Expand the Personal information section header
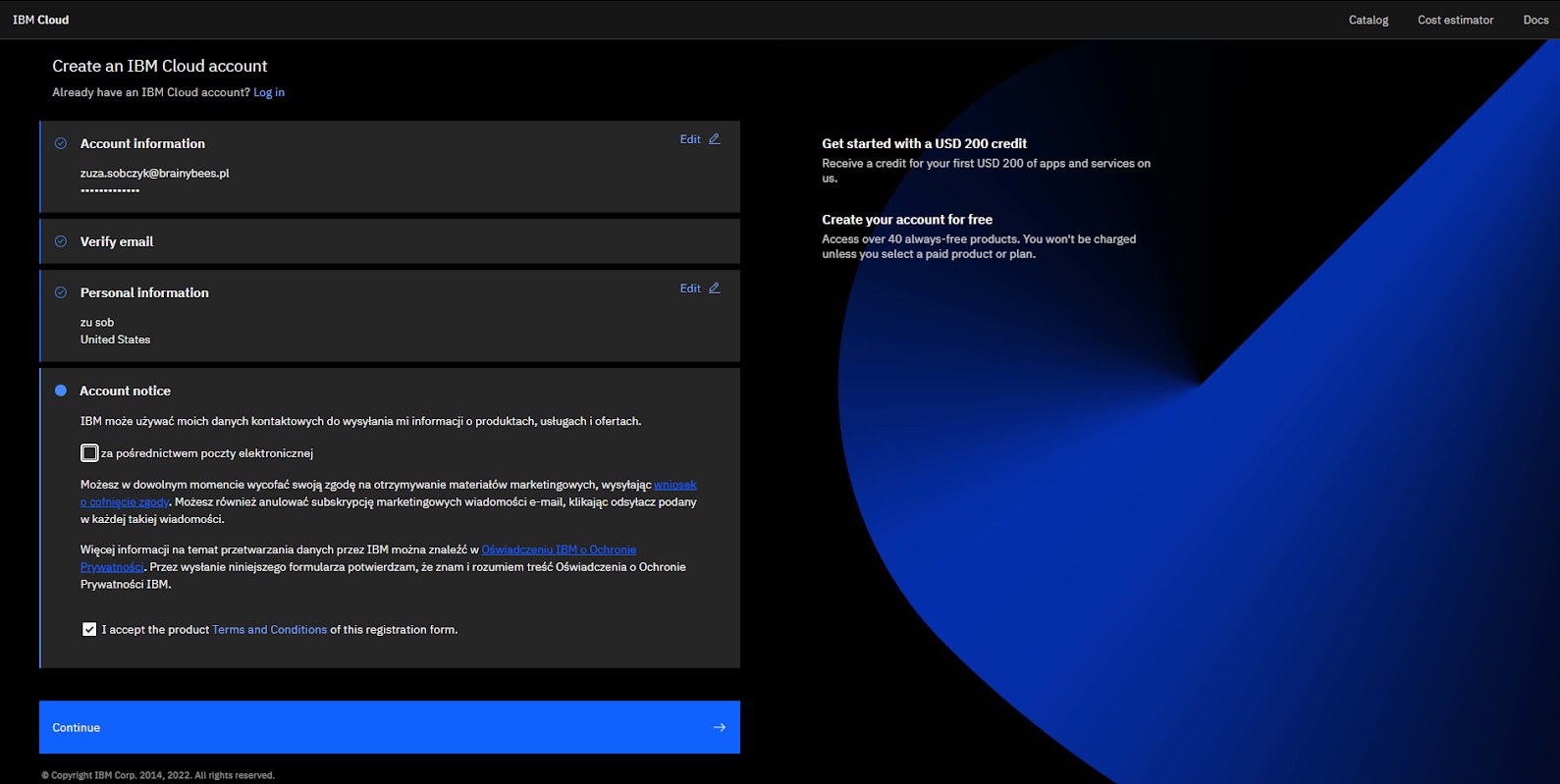This screenshot has width=1560, height=784. pos(144,292)
